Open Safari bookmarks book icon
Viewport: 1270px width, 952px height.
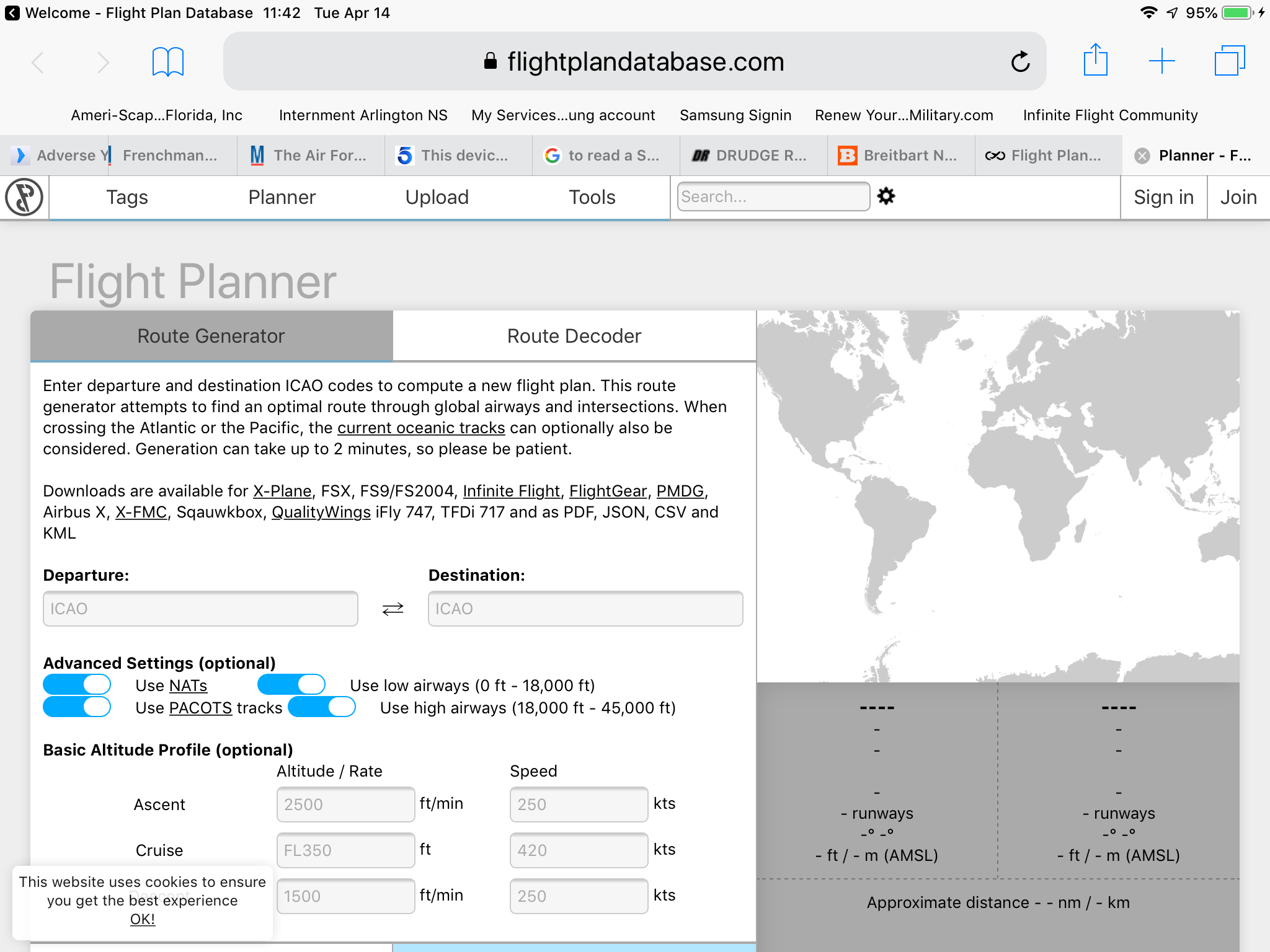(168, 61)
